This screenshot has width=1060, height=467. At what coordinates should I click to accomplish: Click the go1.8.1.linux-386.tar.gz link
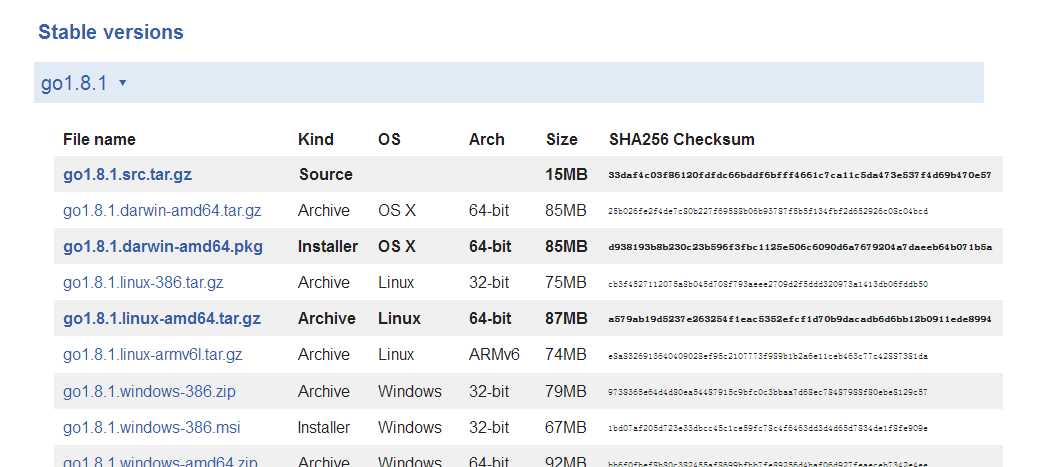click(x=143, y=283)
